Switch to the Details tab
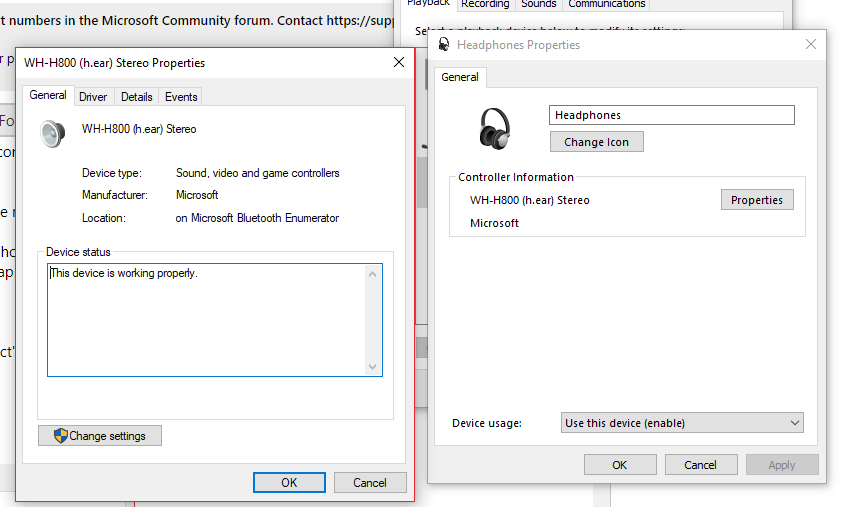This screenshot has width=845, height=507. pyautogui.click(x=136, y=97)
